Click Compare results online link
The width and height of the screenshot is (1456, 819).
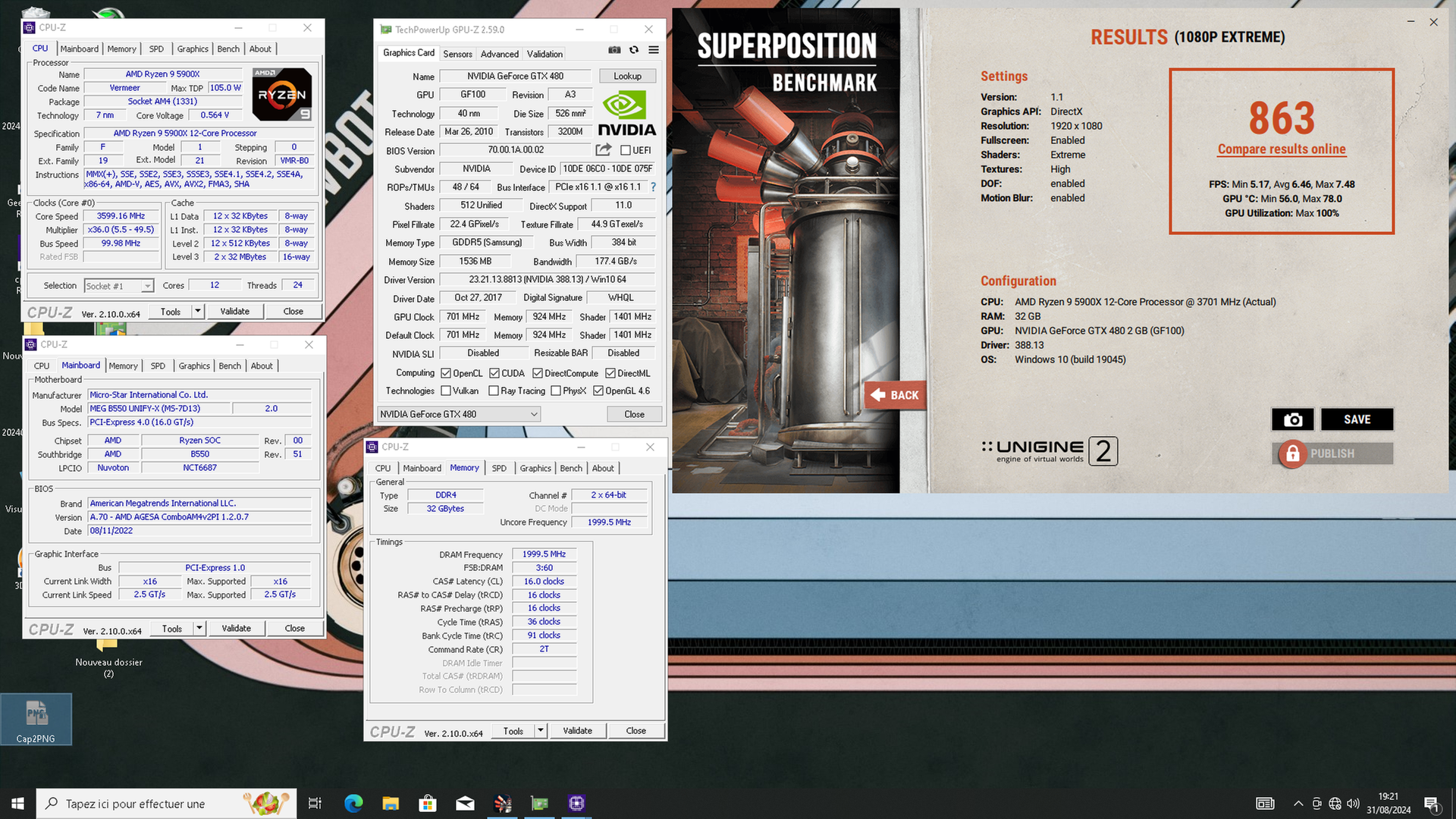pos(1282,149)
